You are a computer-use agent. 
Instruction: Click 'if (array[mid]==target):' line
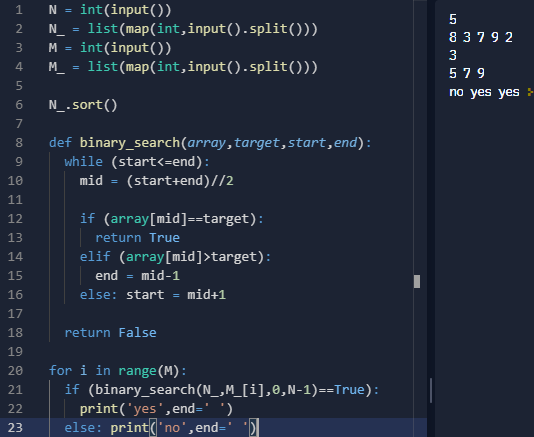coord(172,219)
